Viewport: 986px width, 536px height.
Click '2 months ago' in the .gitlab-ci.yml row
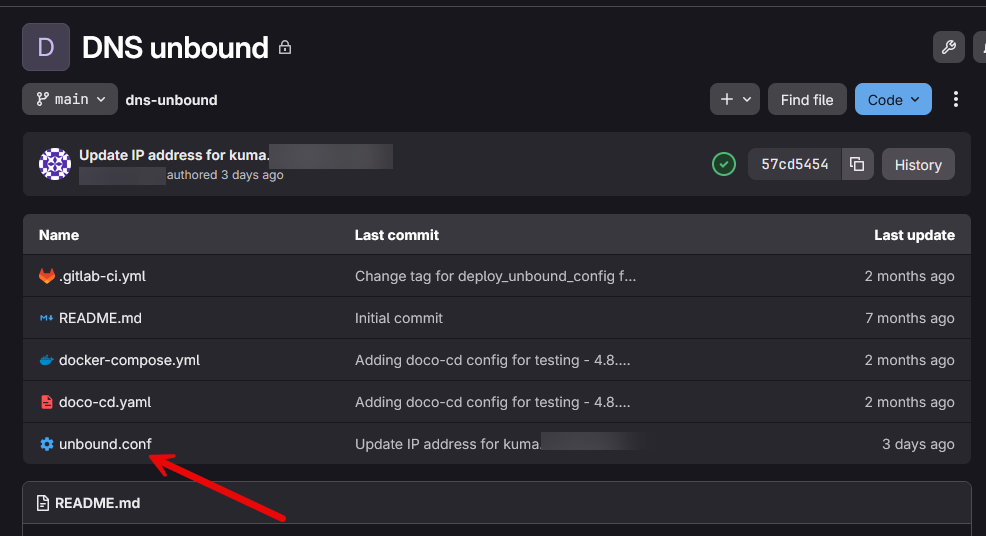909,276
